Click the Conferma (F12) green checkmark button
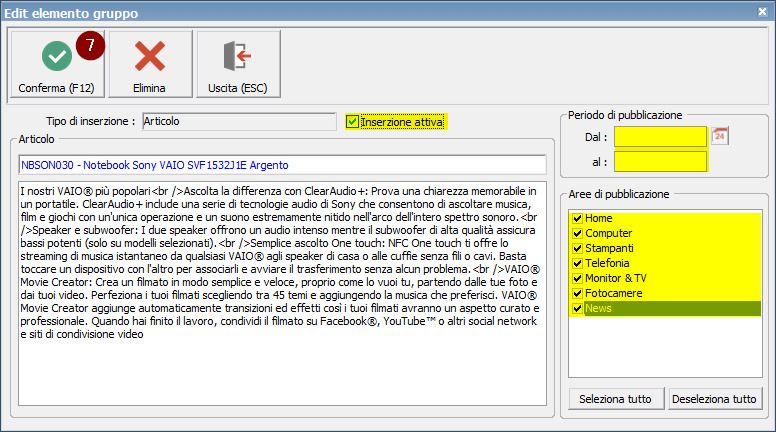Image resolution: width=776 pixels, height=432 pixels. pos(57,64)
